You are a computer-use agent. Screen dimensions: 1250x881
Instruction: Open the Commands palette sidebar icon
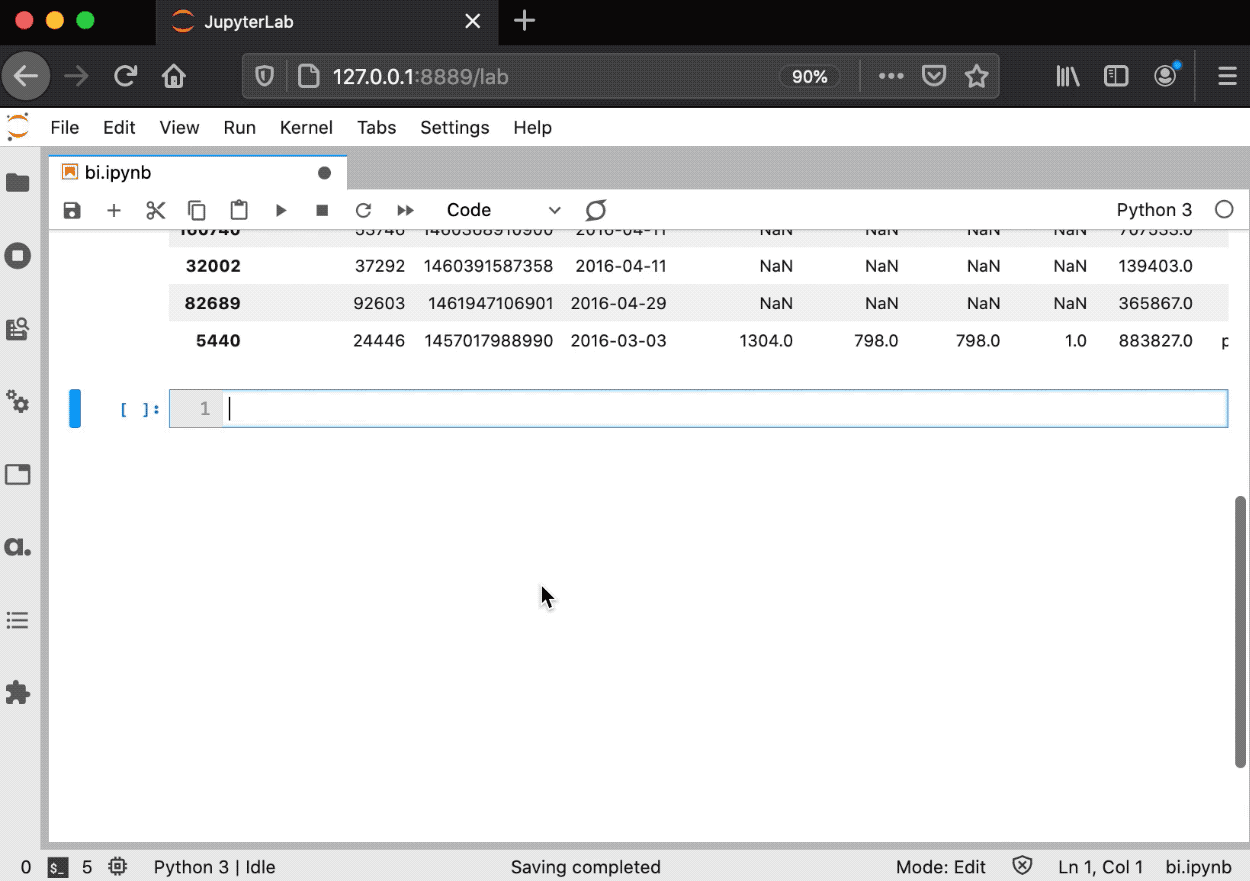click(18, 329)
